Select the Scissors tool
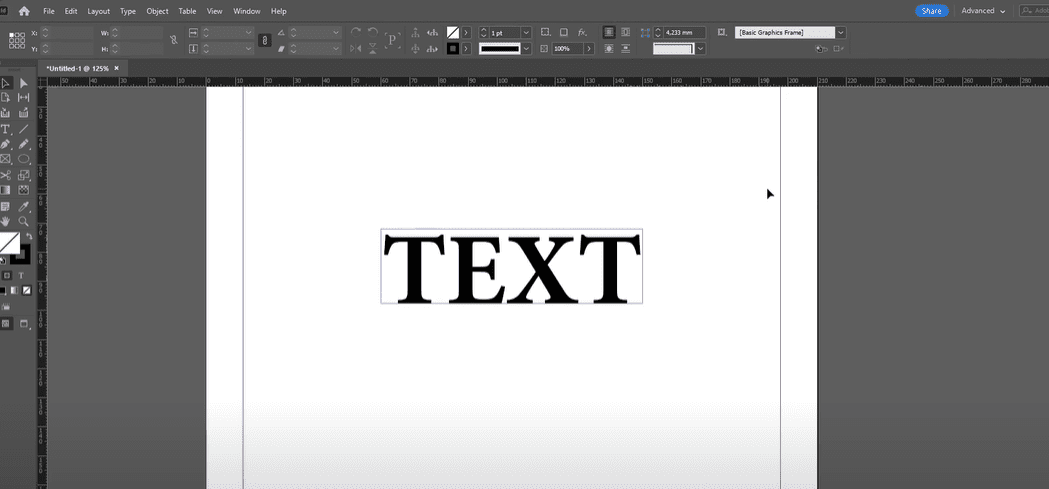The image size is (1049, 489). pyautogui.click(x=5, y=175)
